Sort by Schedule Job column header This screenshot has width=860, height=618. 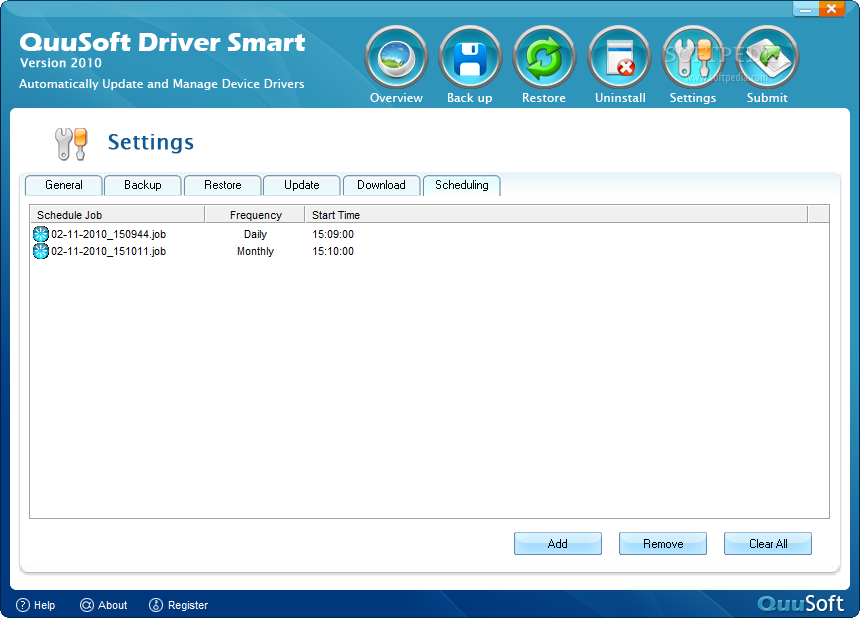[x=117, y=215]
